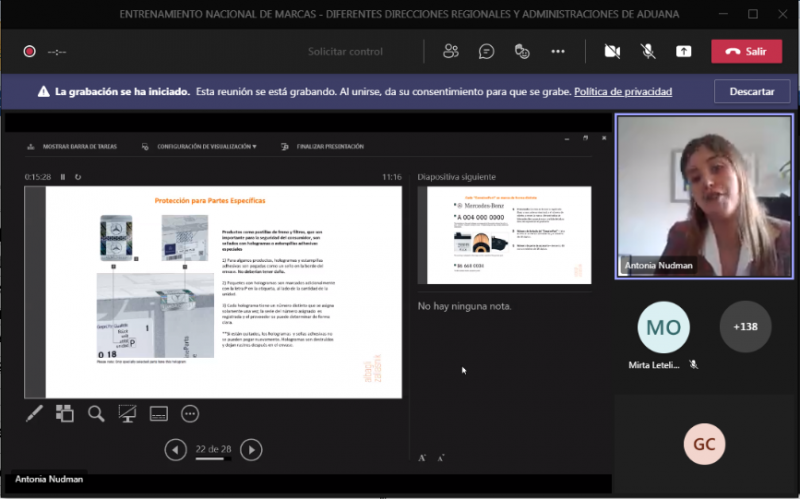Toggle black out slideshow screen
Image resolution: width=800 pixels, height=499 pixels.
[127, 413]
